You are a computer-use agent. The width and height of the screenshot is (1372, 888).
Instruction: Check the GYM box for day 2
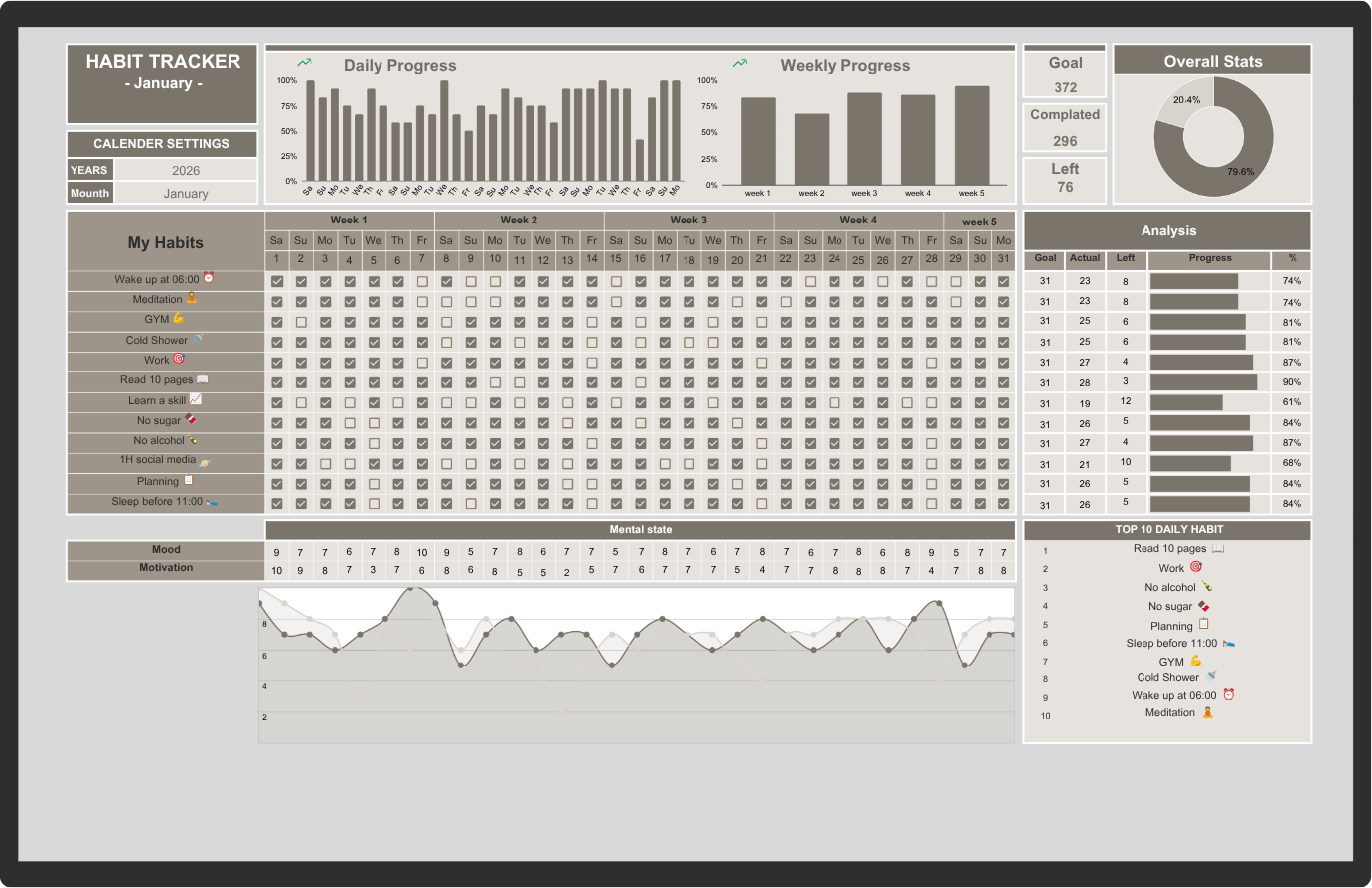(x=301, y=322)
